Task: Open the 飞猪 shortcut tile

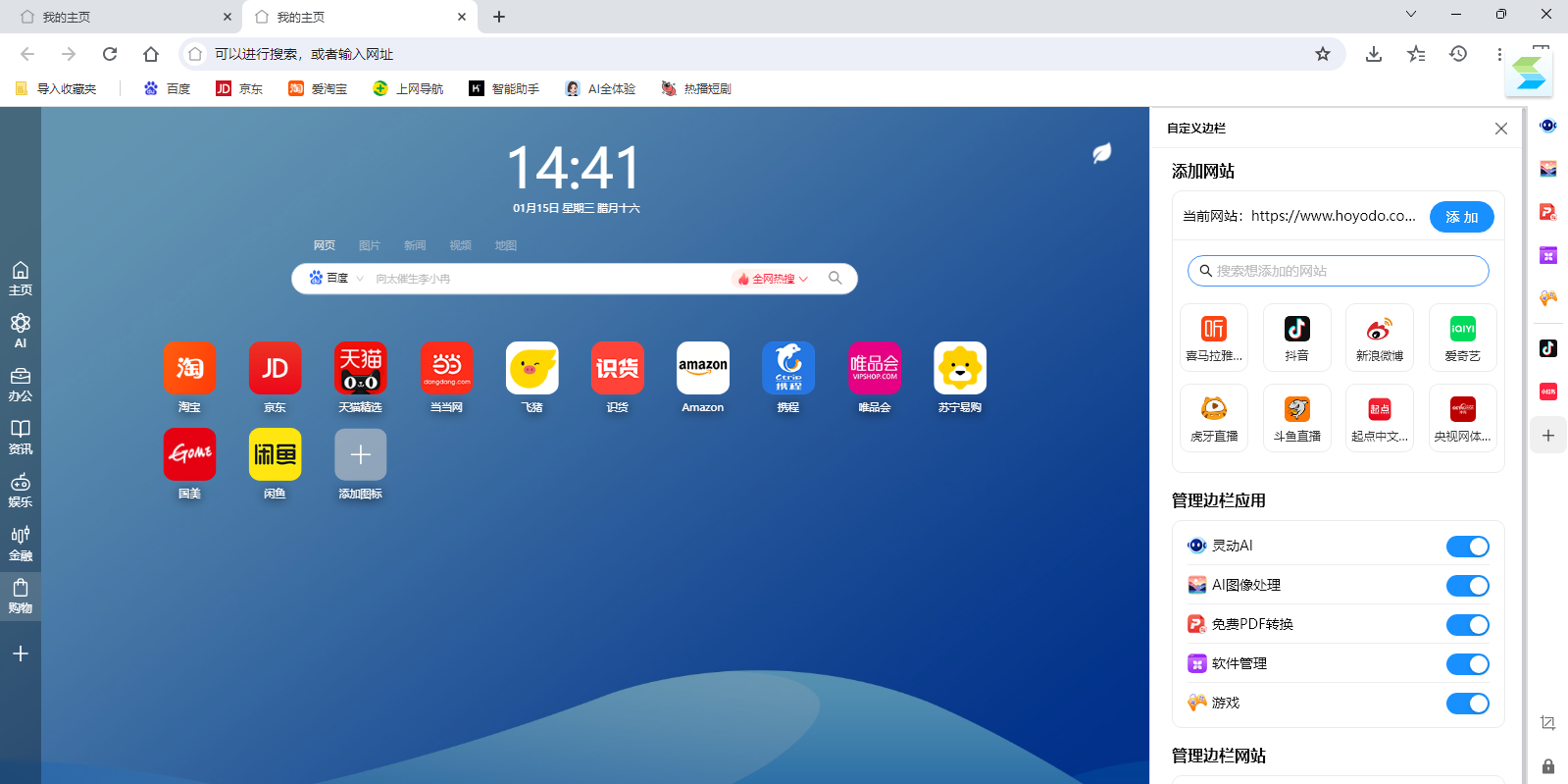Action: click(531, 368)
